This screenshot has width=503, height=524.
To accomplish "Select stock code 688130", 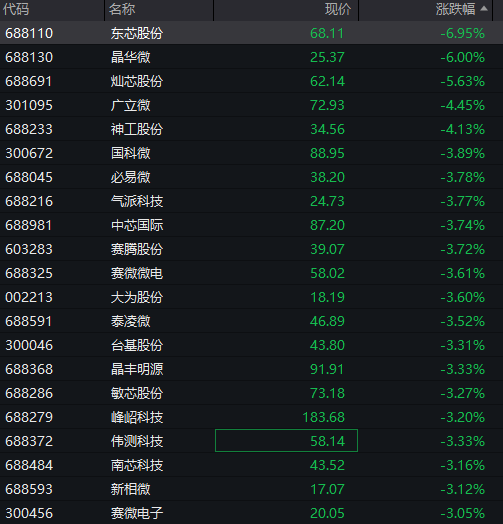I will (x=29, y=57).
